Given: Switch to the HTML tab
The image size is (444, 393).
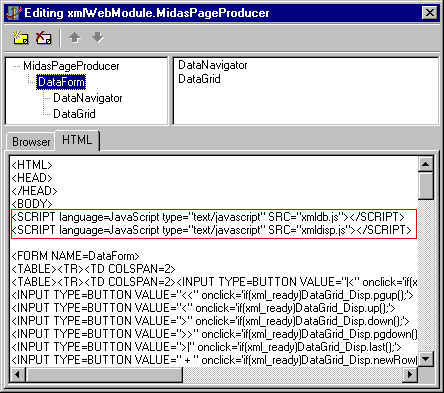Looking at the screenshot, I should (77, 140).
